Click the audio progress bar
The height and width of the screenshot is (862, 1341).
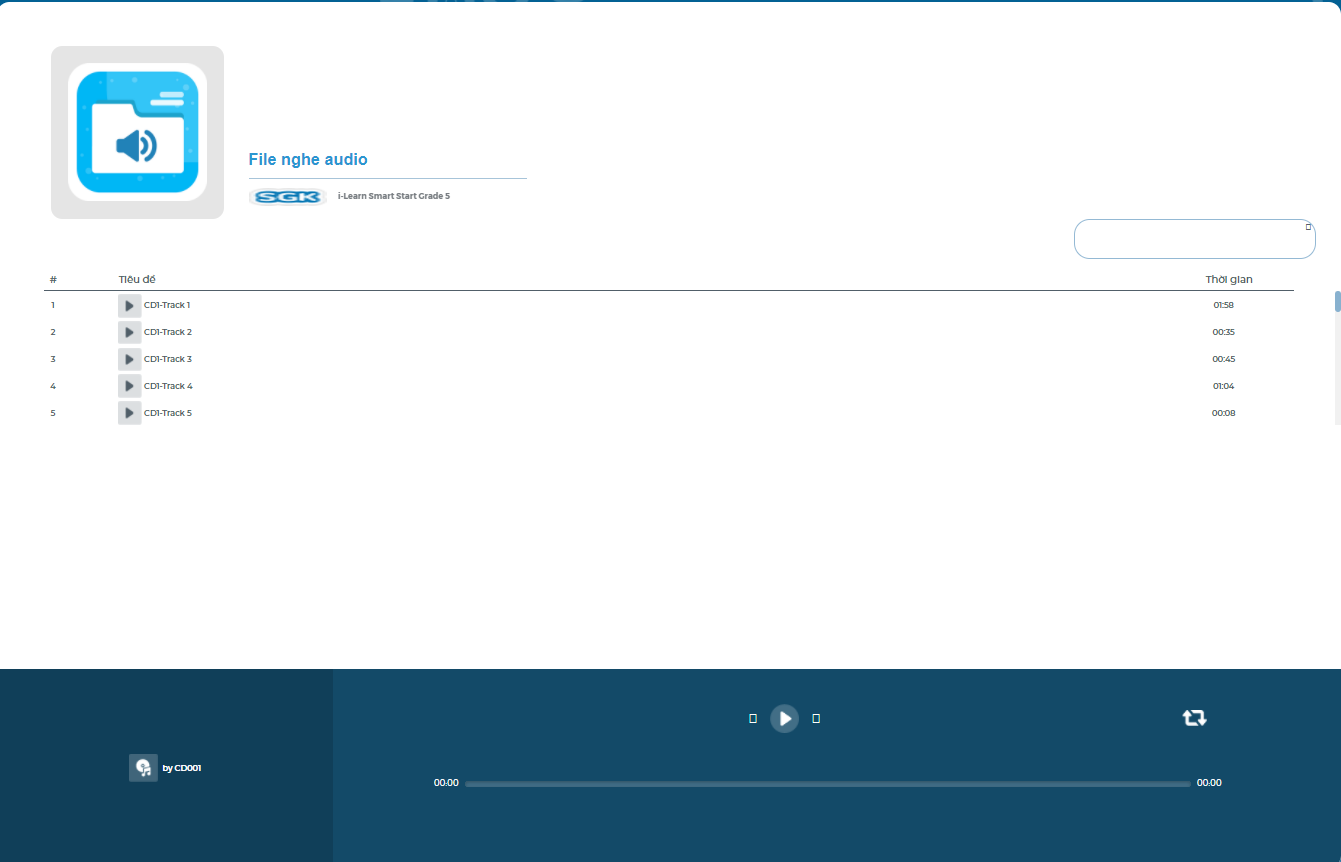[x=828, y=784]
